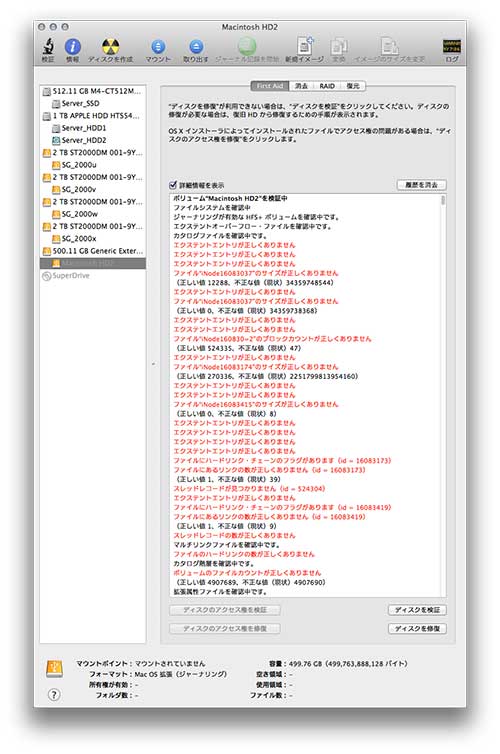Select the 2 TB ST2000DM disk above SG_2000v

pos(93,177)
